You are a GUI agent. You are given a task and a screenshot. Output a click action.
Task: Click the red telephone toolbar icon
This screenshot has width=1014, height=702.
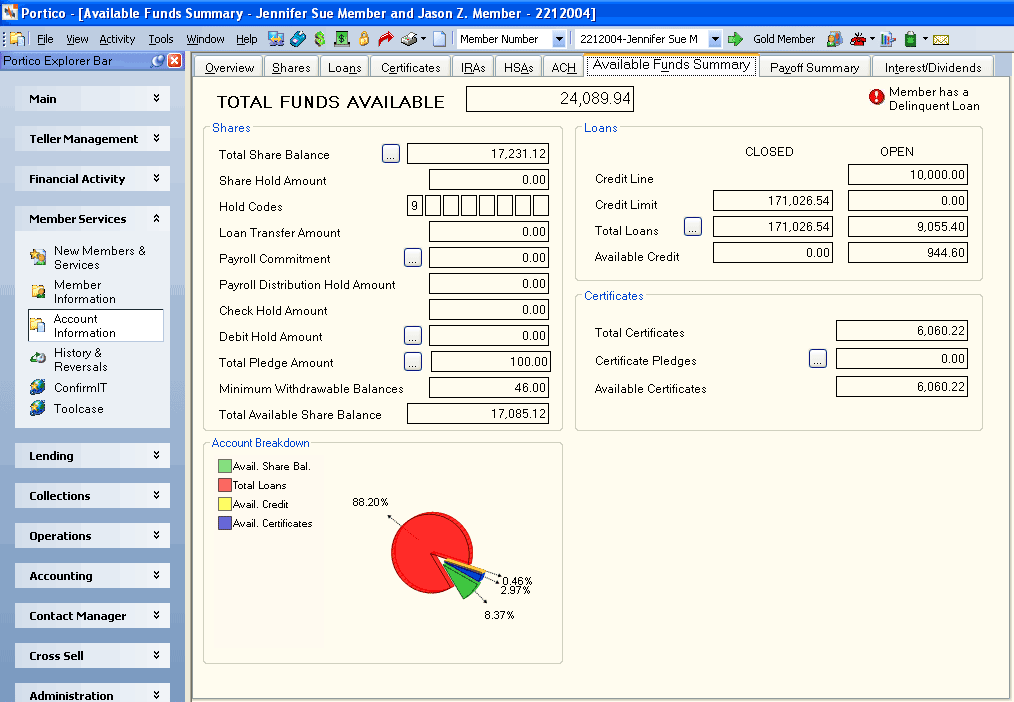(858, 39)
